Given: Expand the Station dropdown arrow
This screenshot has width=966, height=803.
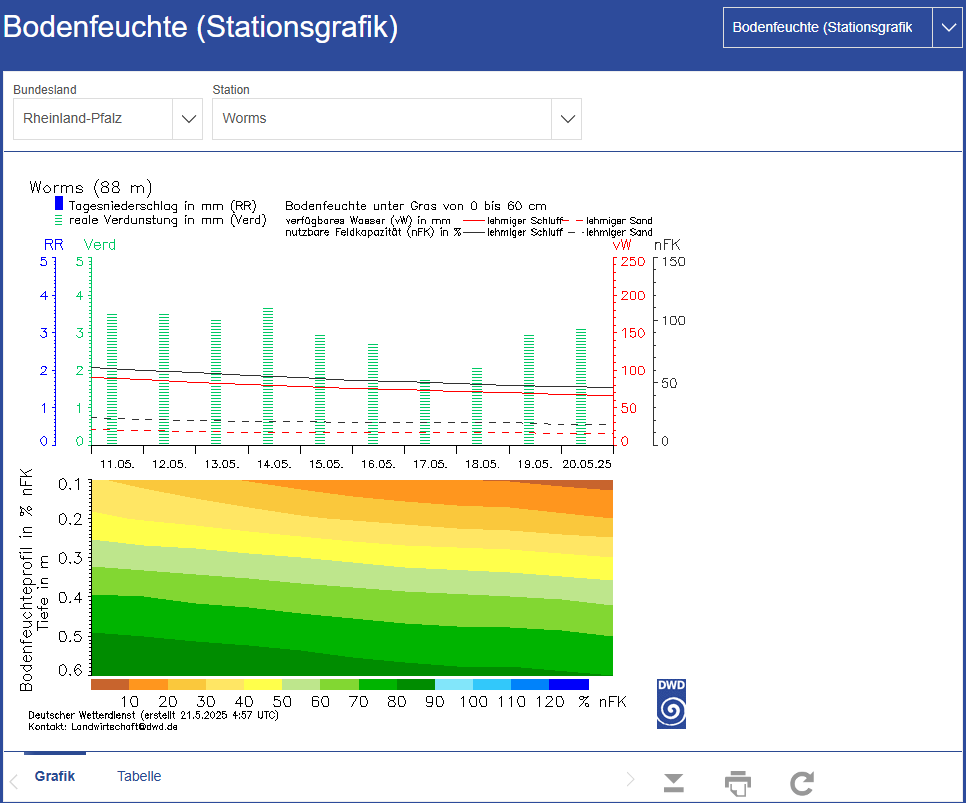Looking at the screenshot, I should click(567, 119).
